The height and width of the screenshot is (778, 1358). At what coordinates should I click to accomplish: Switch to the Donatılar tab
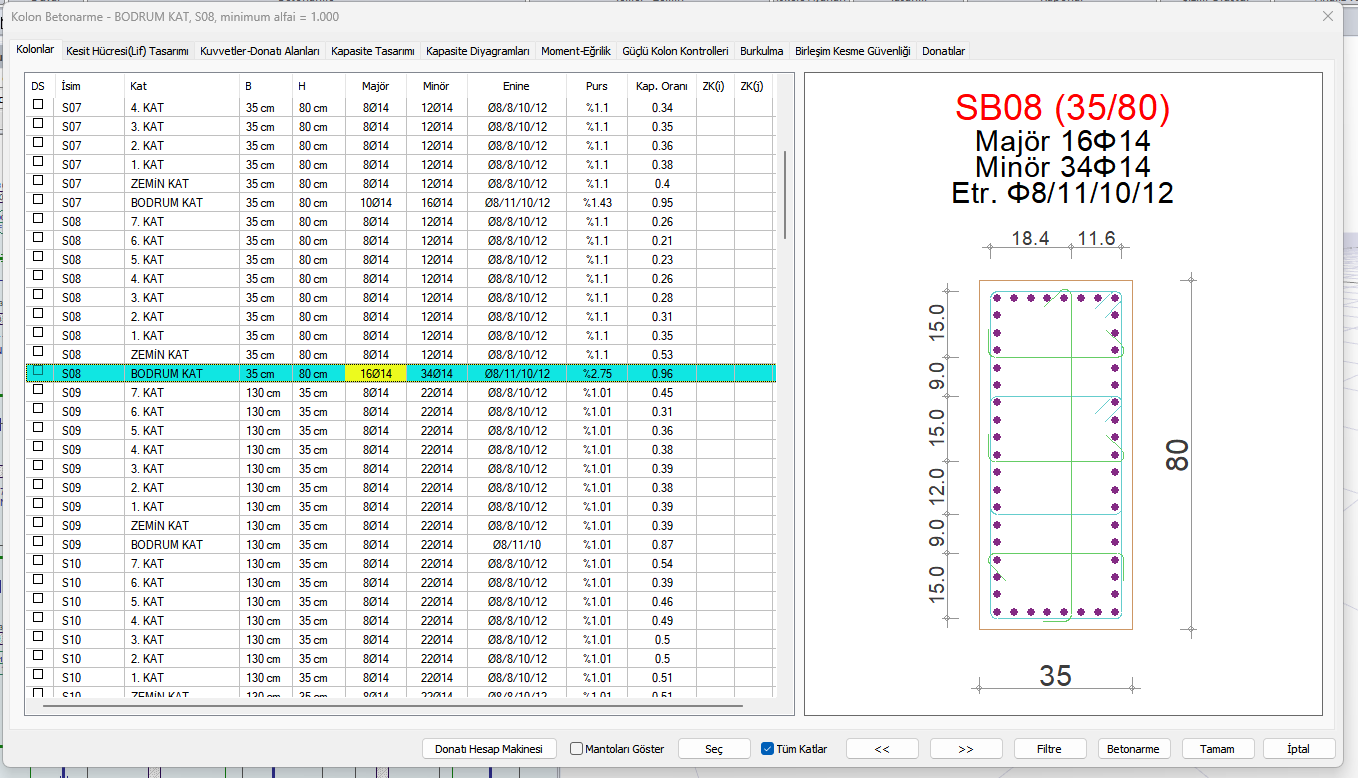coord(943,51)
